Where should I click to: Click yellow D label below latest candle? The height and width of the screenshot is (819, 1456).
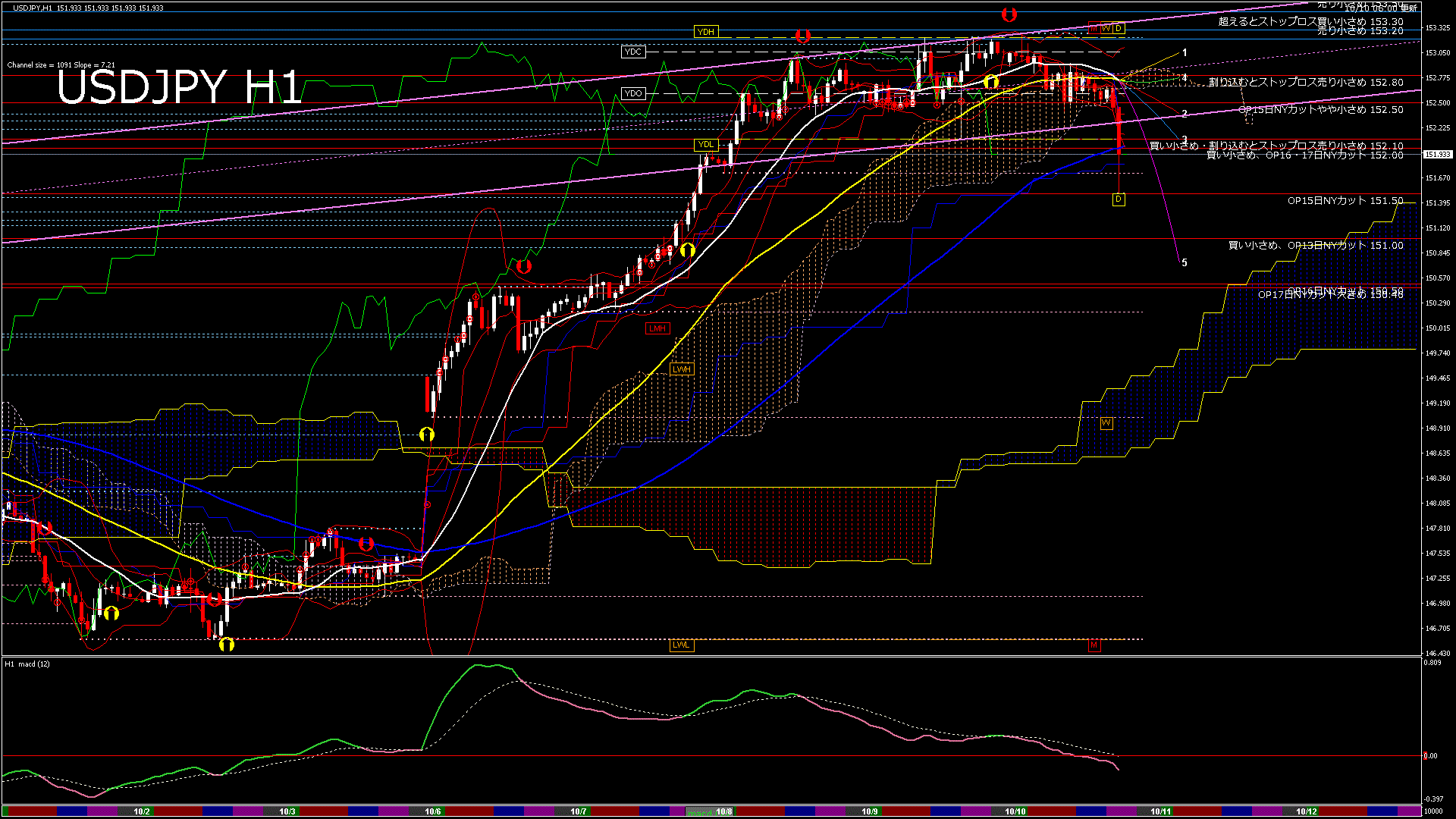point(1119,199)
